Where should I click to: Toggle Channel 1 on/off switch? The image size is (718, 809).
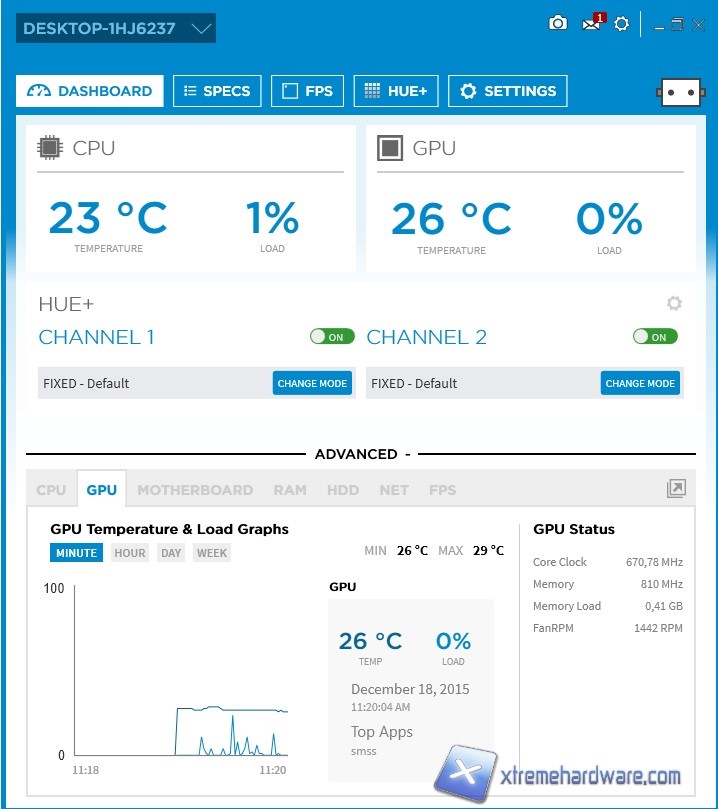332,337
